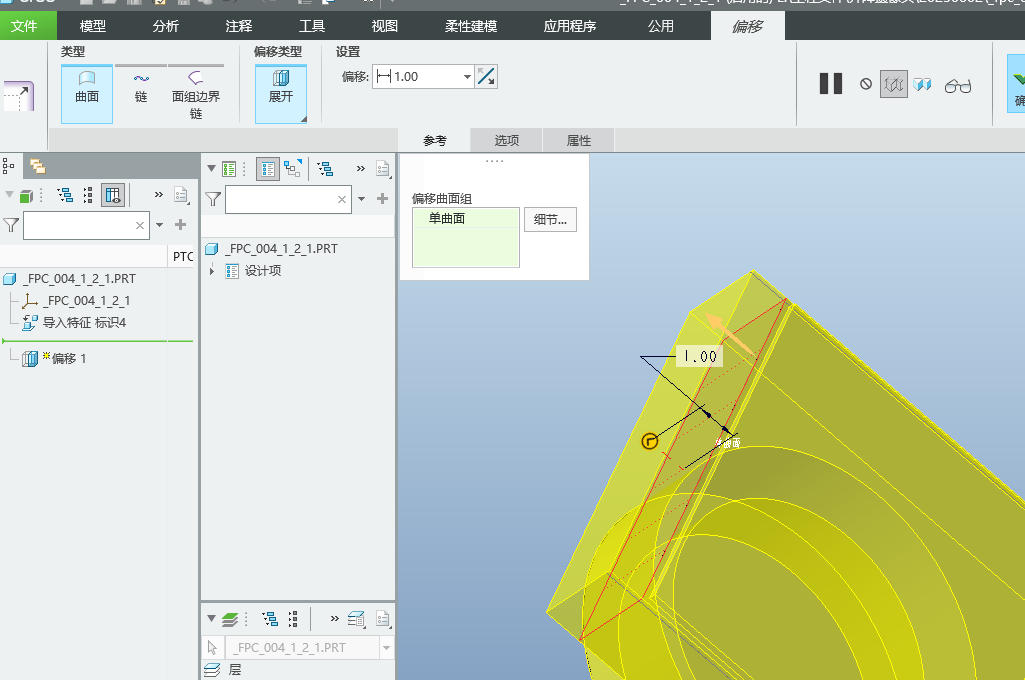This screenshot has width=1025, height=680.
Task: Click the no-preview circle-slash icon
Action: point(866,85)
